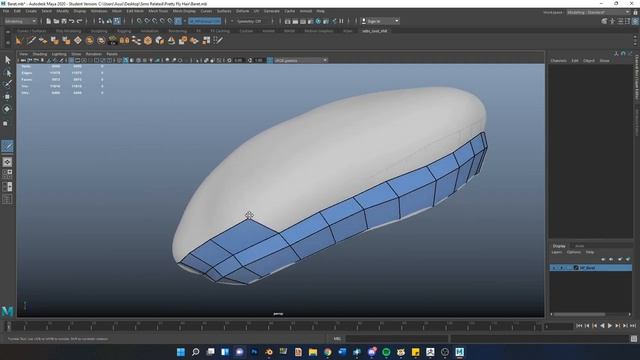Viewport: 640px width, 360px height.
Task: Toggle snap to points
Action: pyautogui.click(x=155, y=21)
